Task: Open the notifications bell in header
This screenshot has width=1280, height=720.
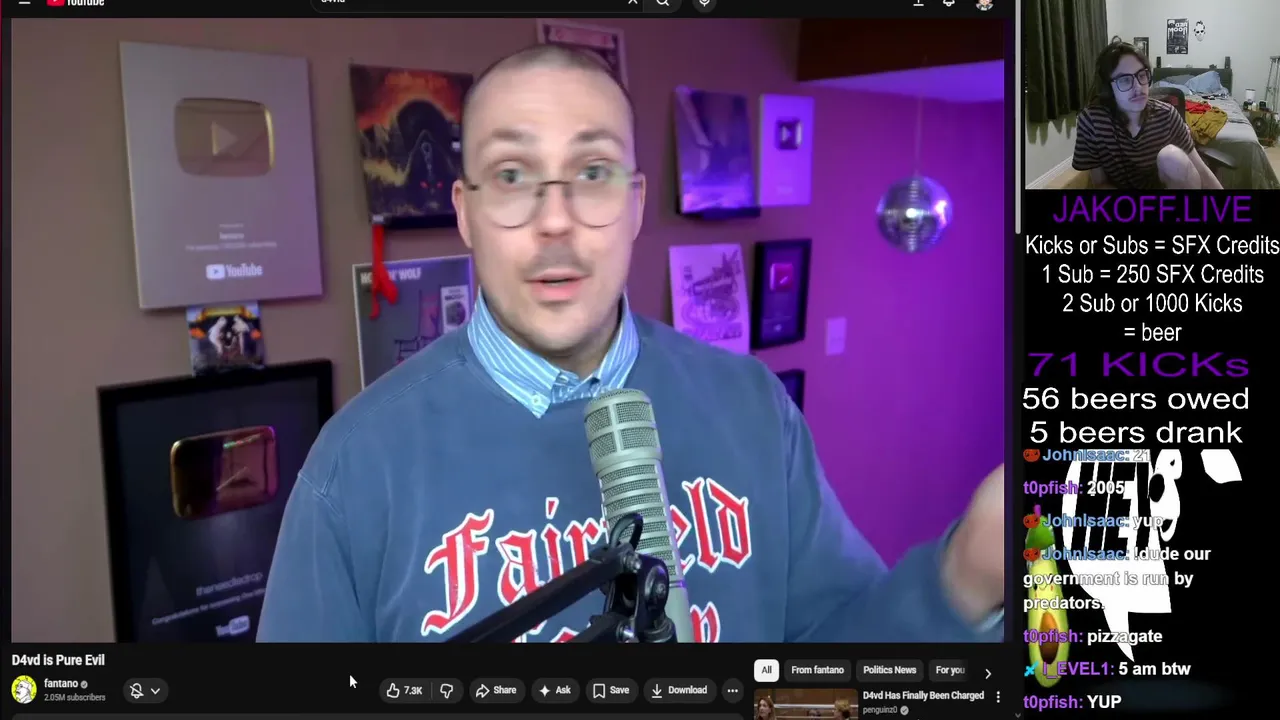Action: coord(949,3)
